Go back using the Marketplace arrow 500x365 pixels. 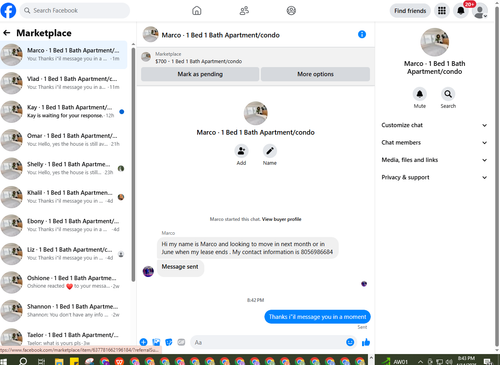pyautogui.click(x=6, y=33)
